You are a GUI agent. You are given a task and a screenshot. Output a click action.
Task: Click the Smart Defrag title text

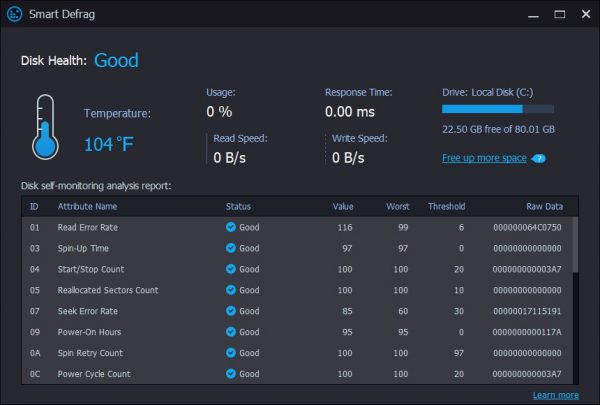point(62,15)
